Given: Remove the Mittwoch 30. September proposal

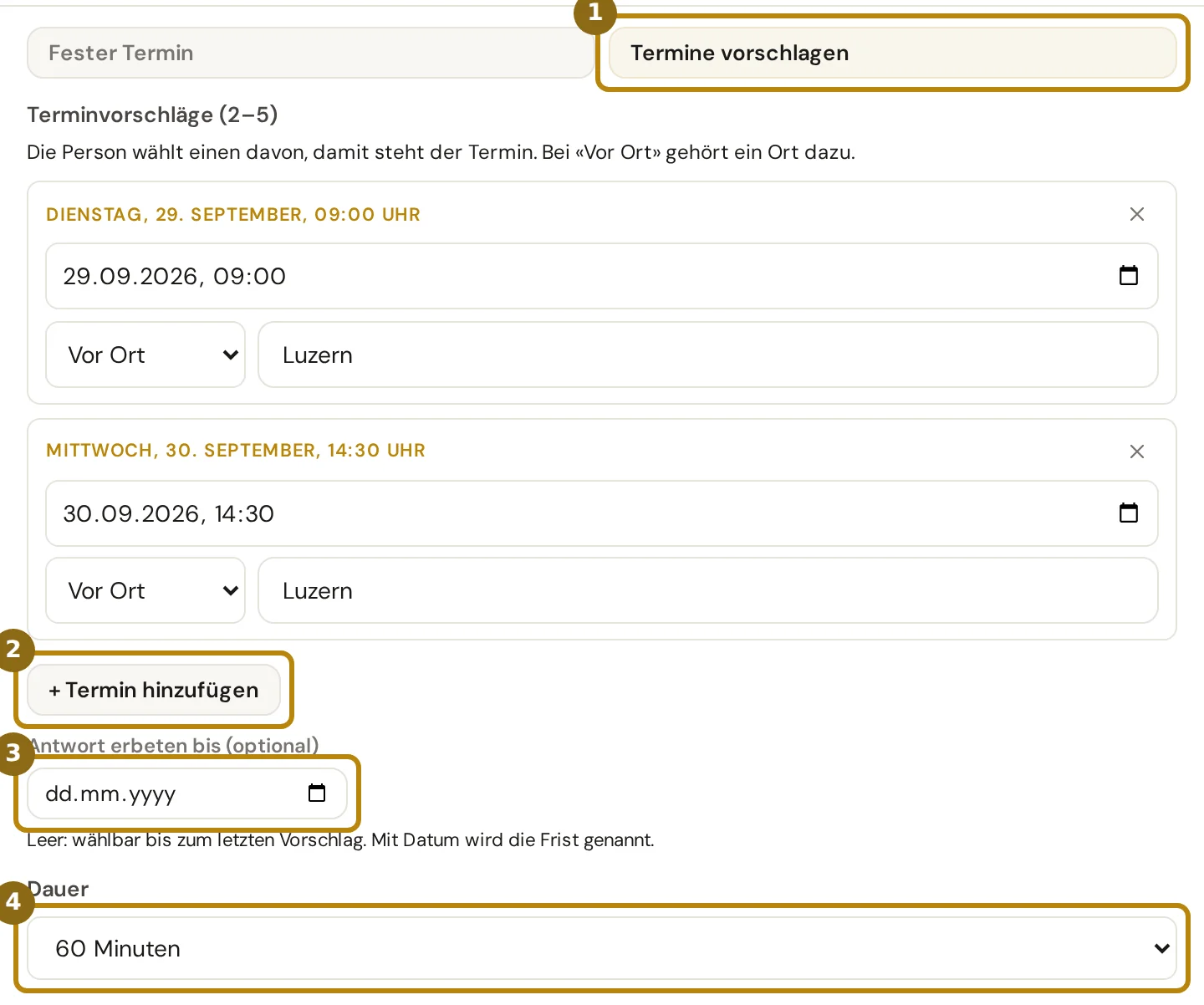Looking at the screenshot, I should [1137, 451].
